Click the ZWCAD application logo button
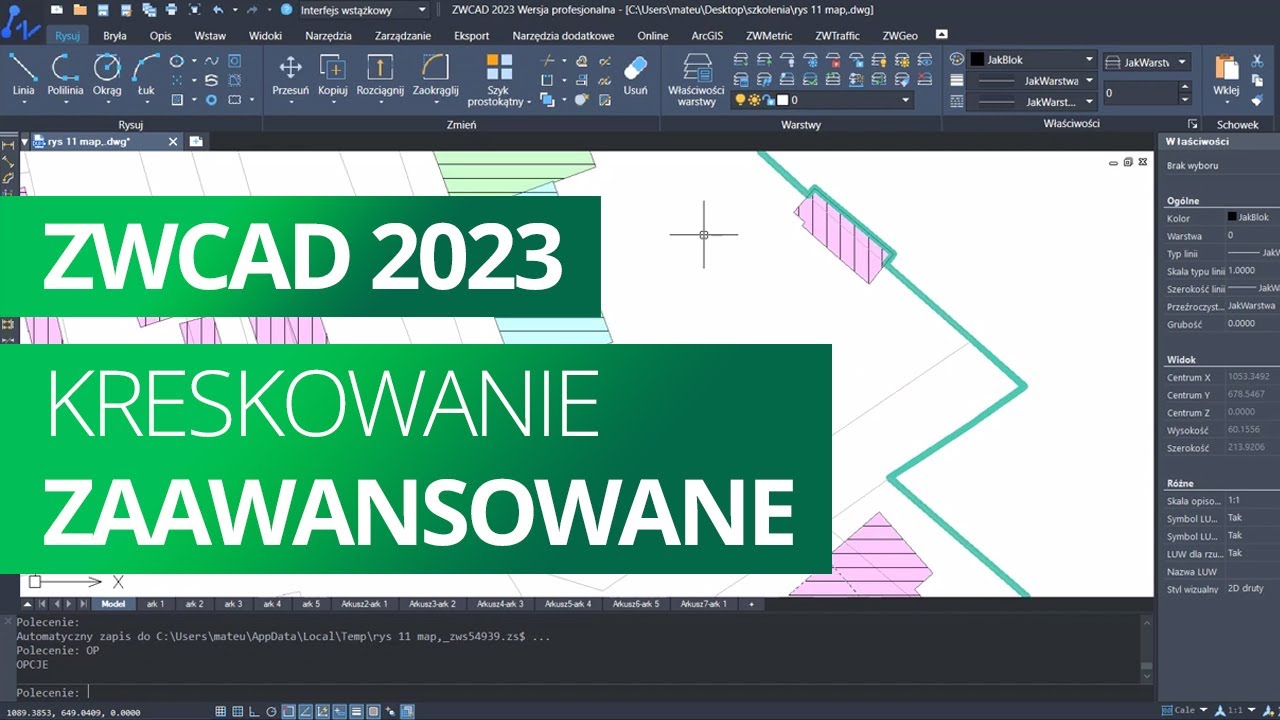Viewport: 1280px width, 720px height. [20, 23]
